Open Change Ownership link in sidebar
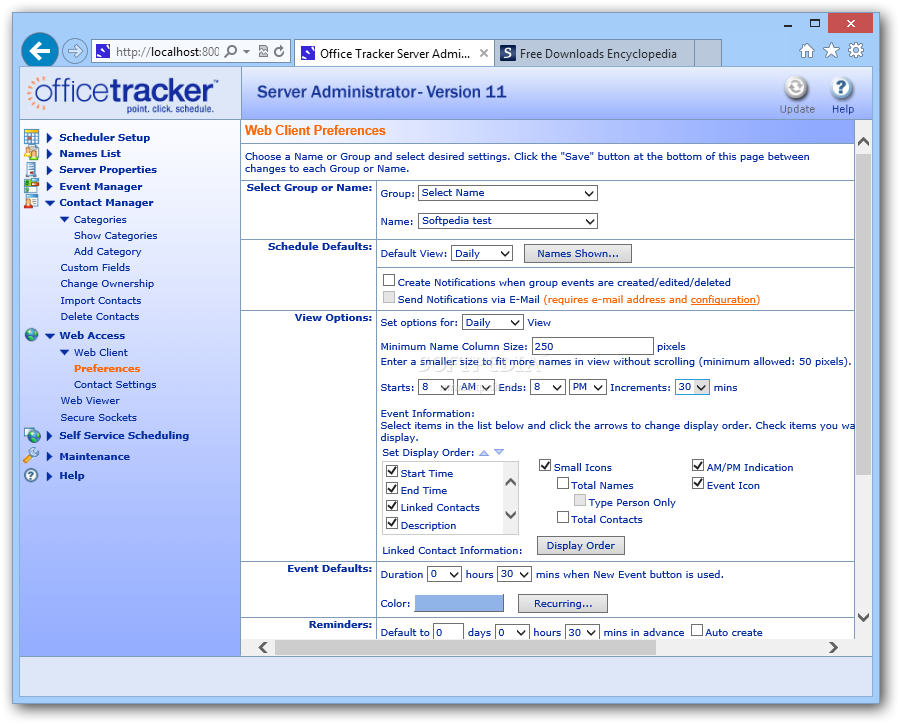Screen dimensions: 900x724 [x=107, y=284]
